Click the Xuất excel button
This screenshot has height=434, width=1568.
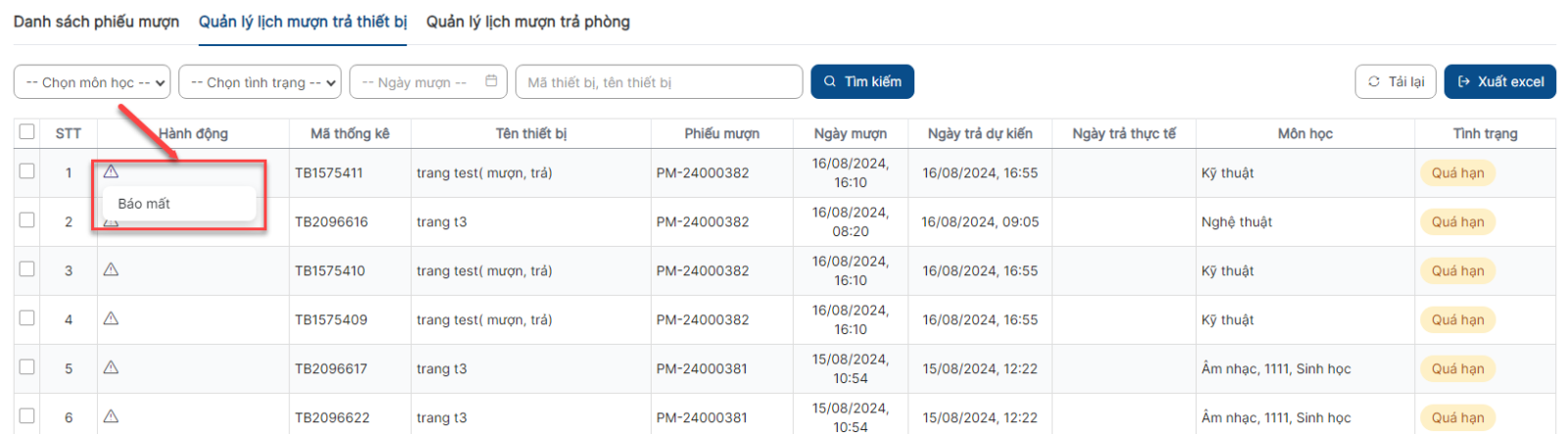coord(1499,81)
